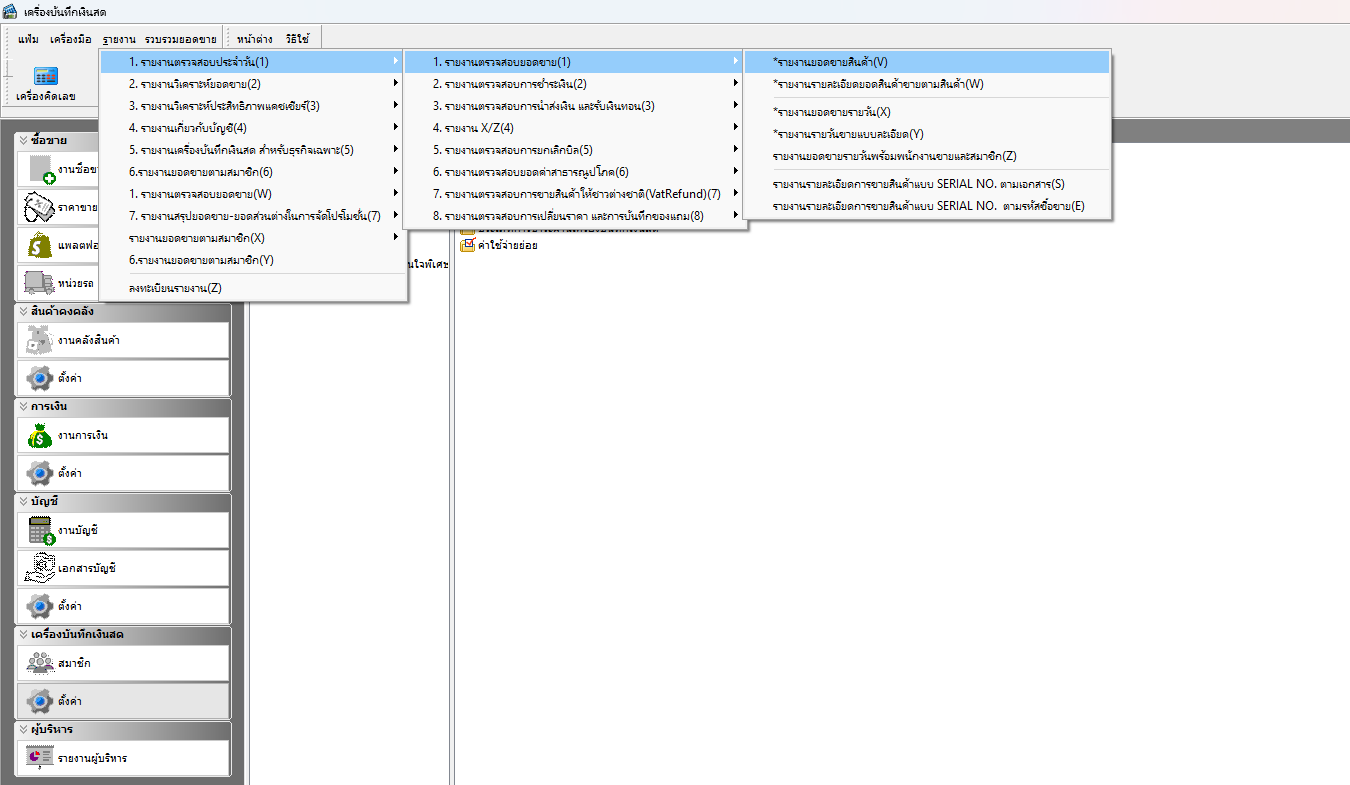Click the สมาชิก members icon
1350x785 pixels.
pos(41,663)
